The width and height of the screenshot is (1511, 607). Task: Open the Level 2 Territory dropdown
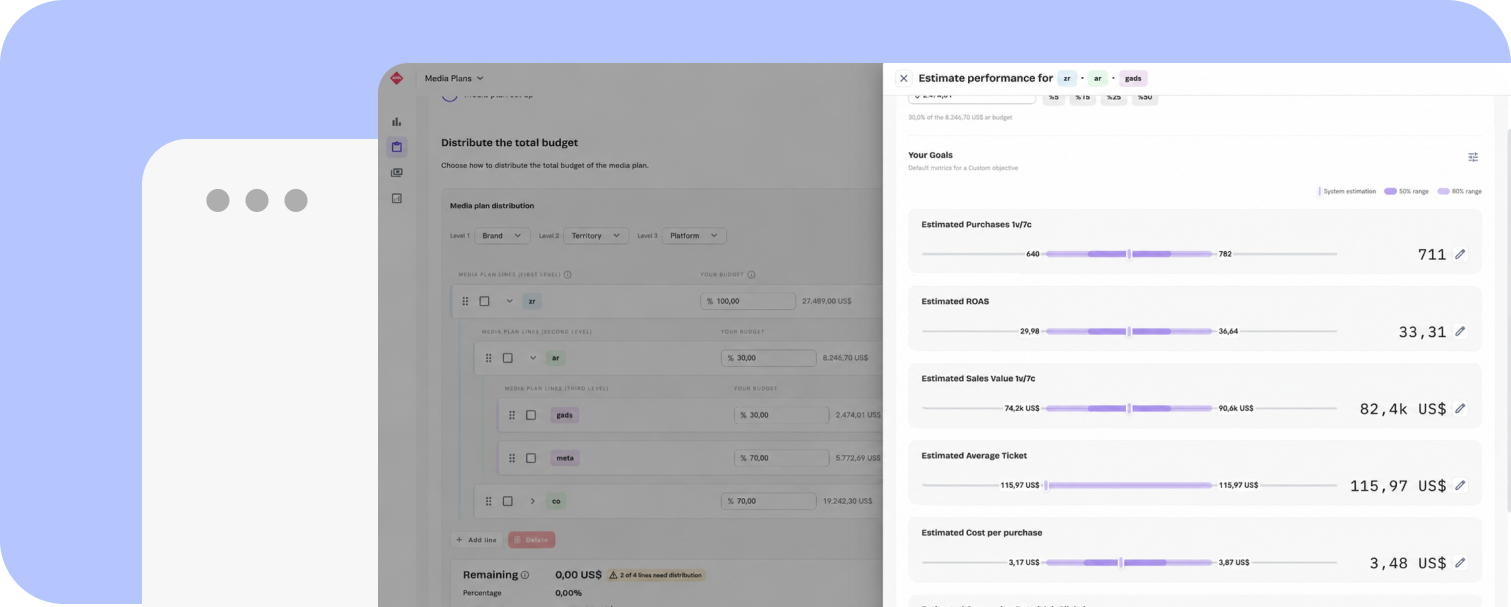tap(595, 236)
